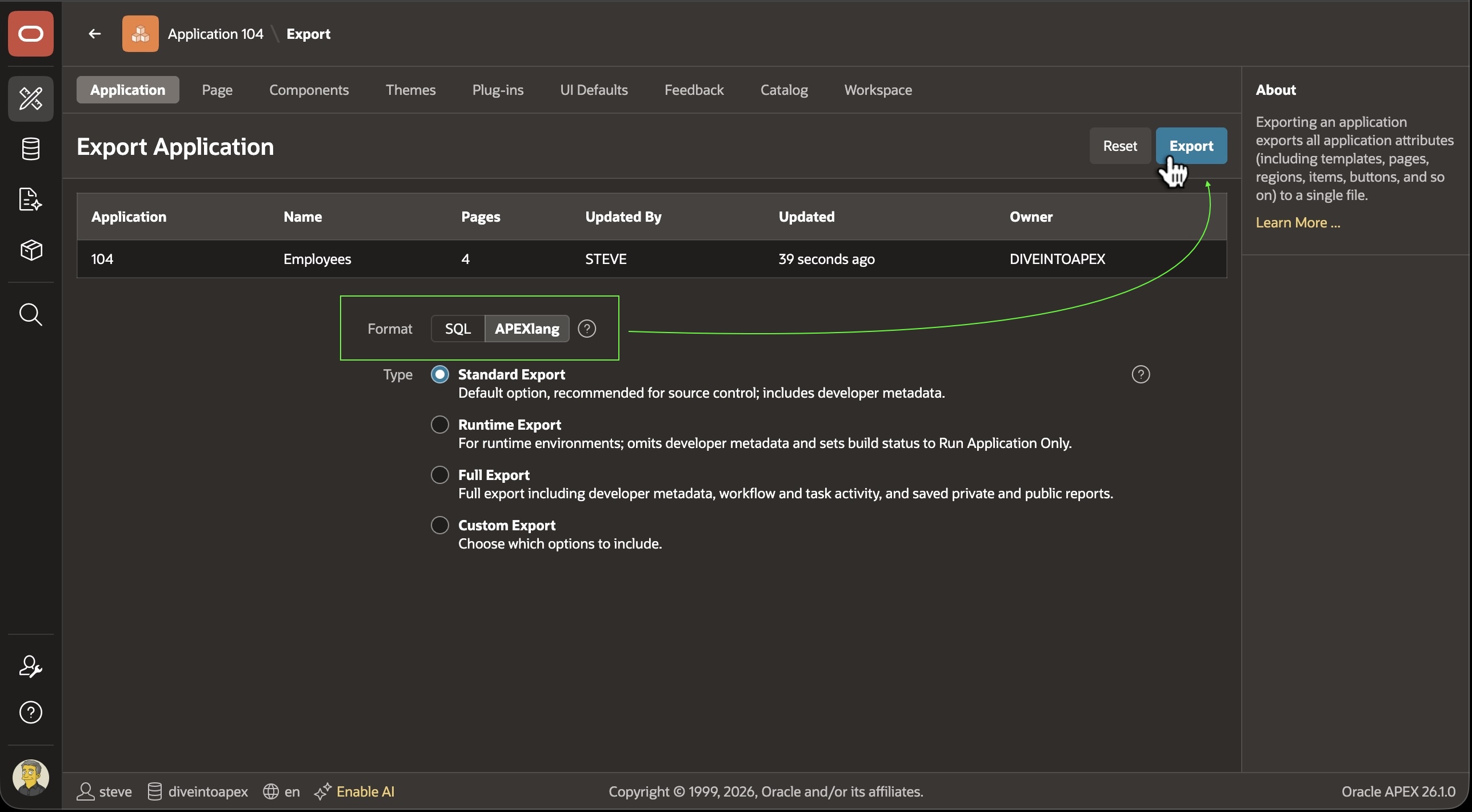Click the STEVE updated-by cell

tap(606, 259)
